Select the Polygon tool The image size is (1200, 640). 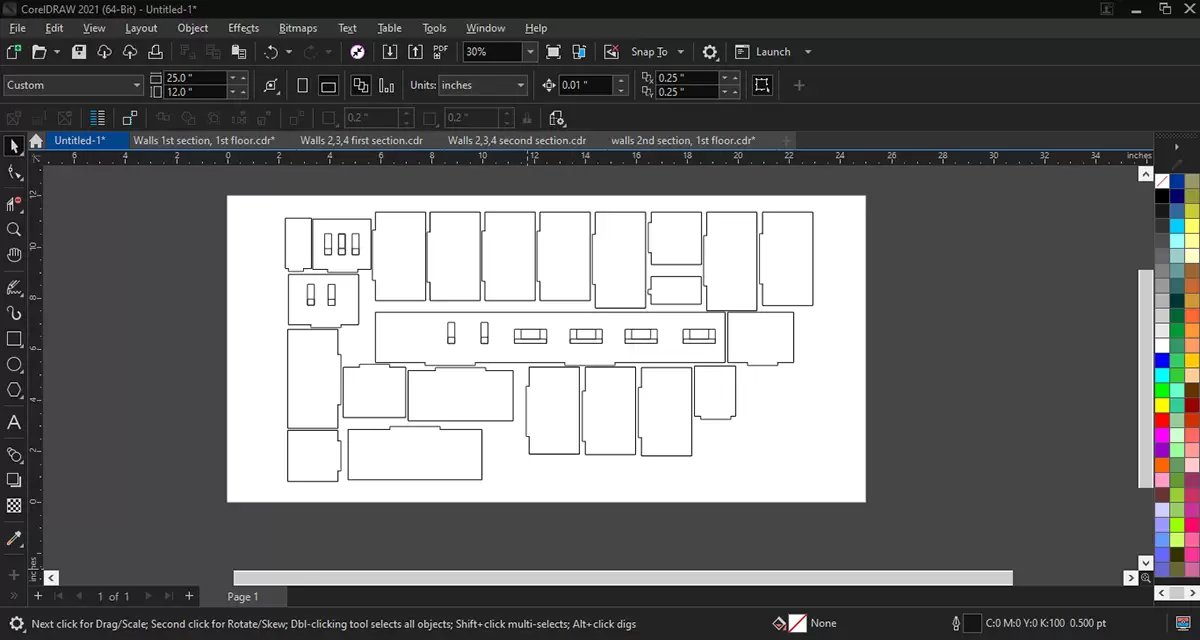(x=14, y=390)
